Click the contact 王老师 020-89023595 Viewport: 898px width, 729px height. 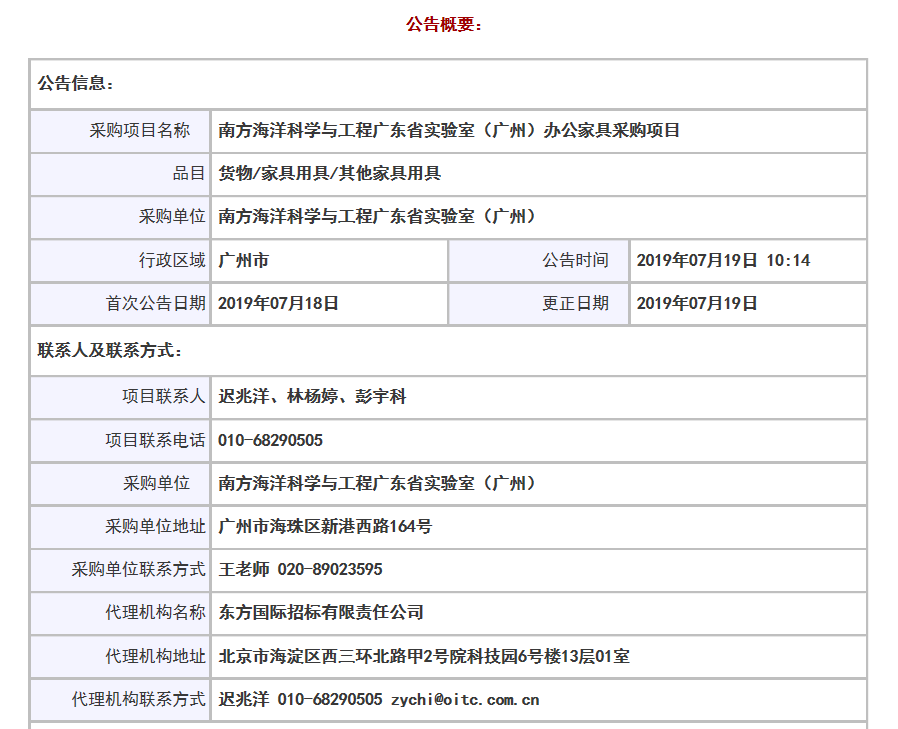(300, 570)
